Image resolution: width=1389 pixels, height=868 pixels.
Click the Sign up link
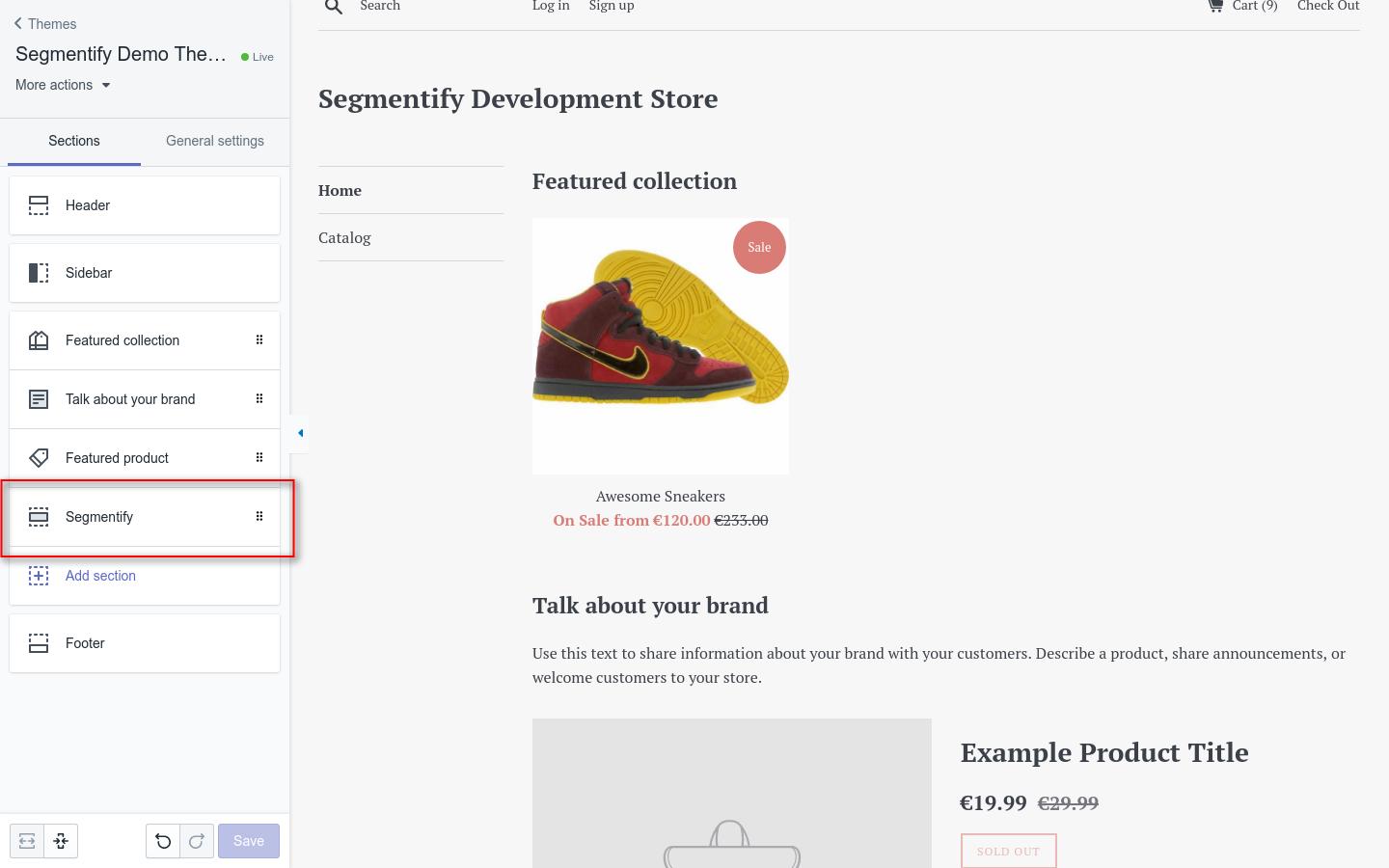click(612, 6)
